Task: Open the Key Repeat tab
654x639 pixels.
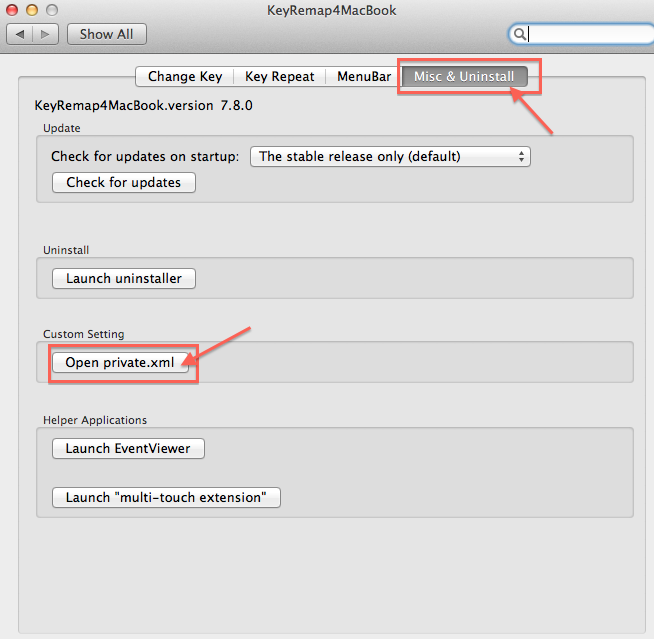Action: [280, 76]
